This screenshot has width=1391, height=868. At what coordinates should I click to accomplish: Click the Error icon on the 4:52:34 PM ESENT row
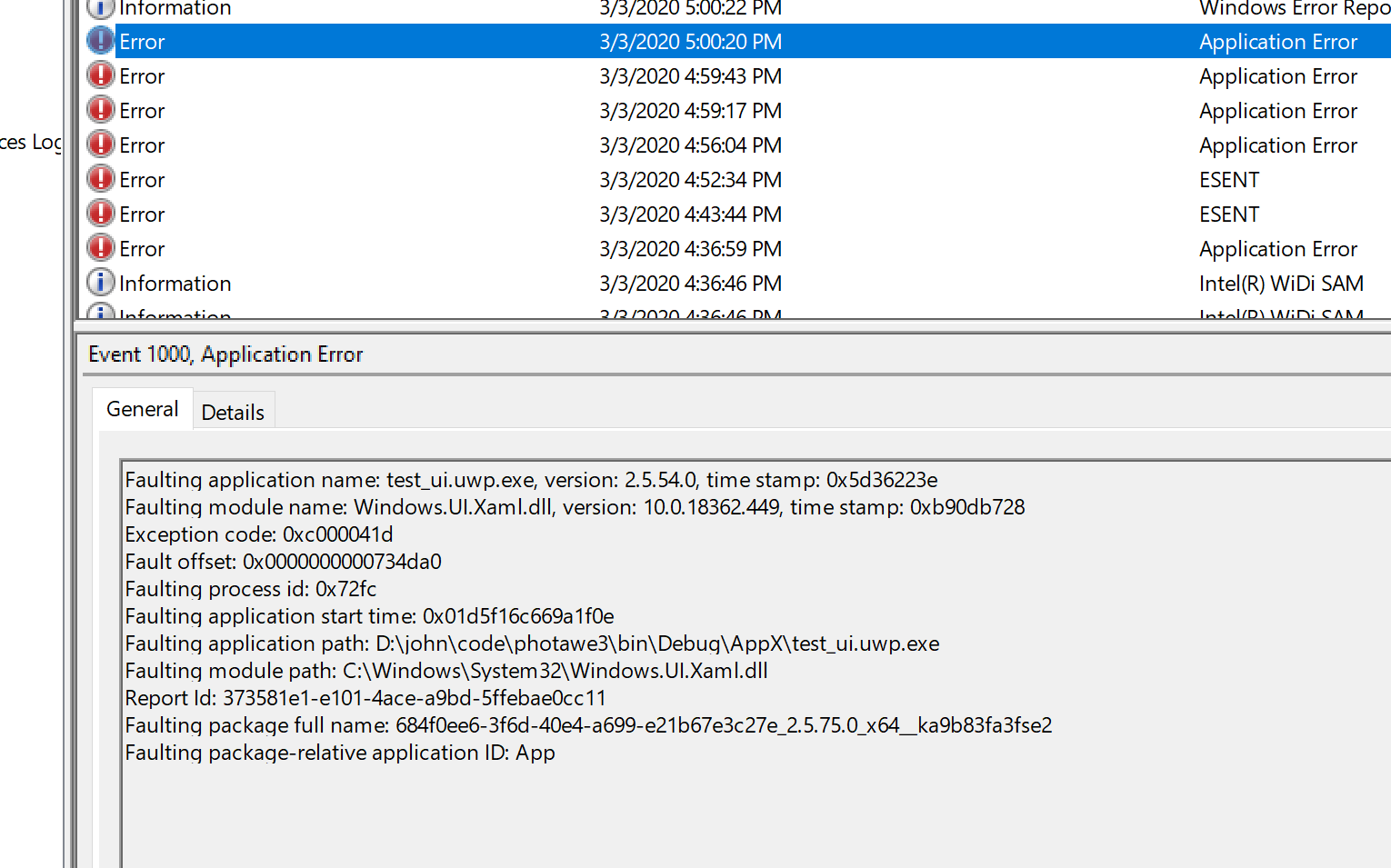[x=100, y=178]
